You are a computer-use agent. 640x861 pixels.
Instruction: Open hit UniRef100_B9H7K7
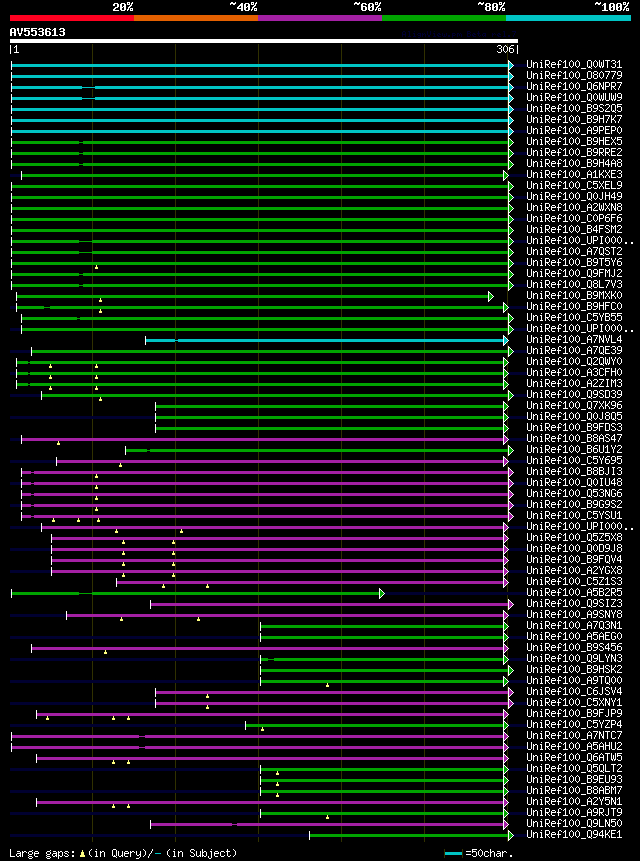[574, 120]
